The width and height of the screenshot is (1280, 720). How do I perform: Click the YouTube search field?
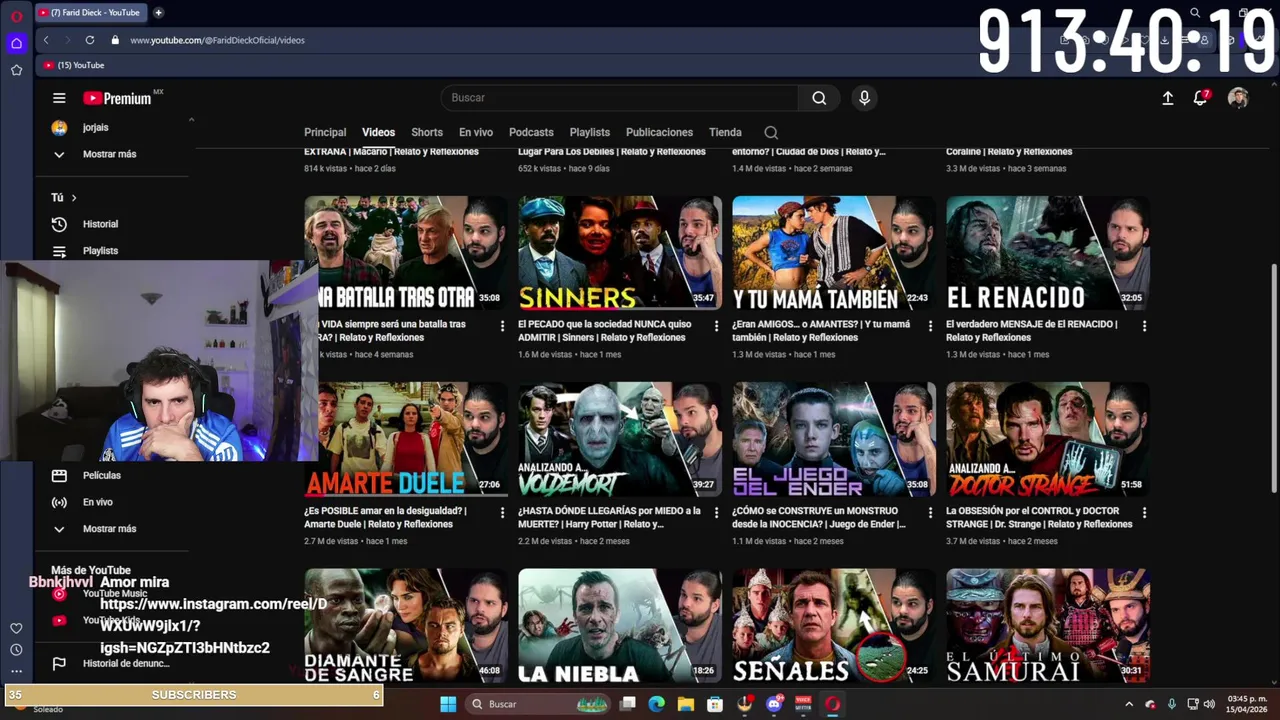tap(620, 98)
